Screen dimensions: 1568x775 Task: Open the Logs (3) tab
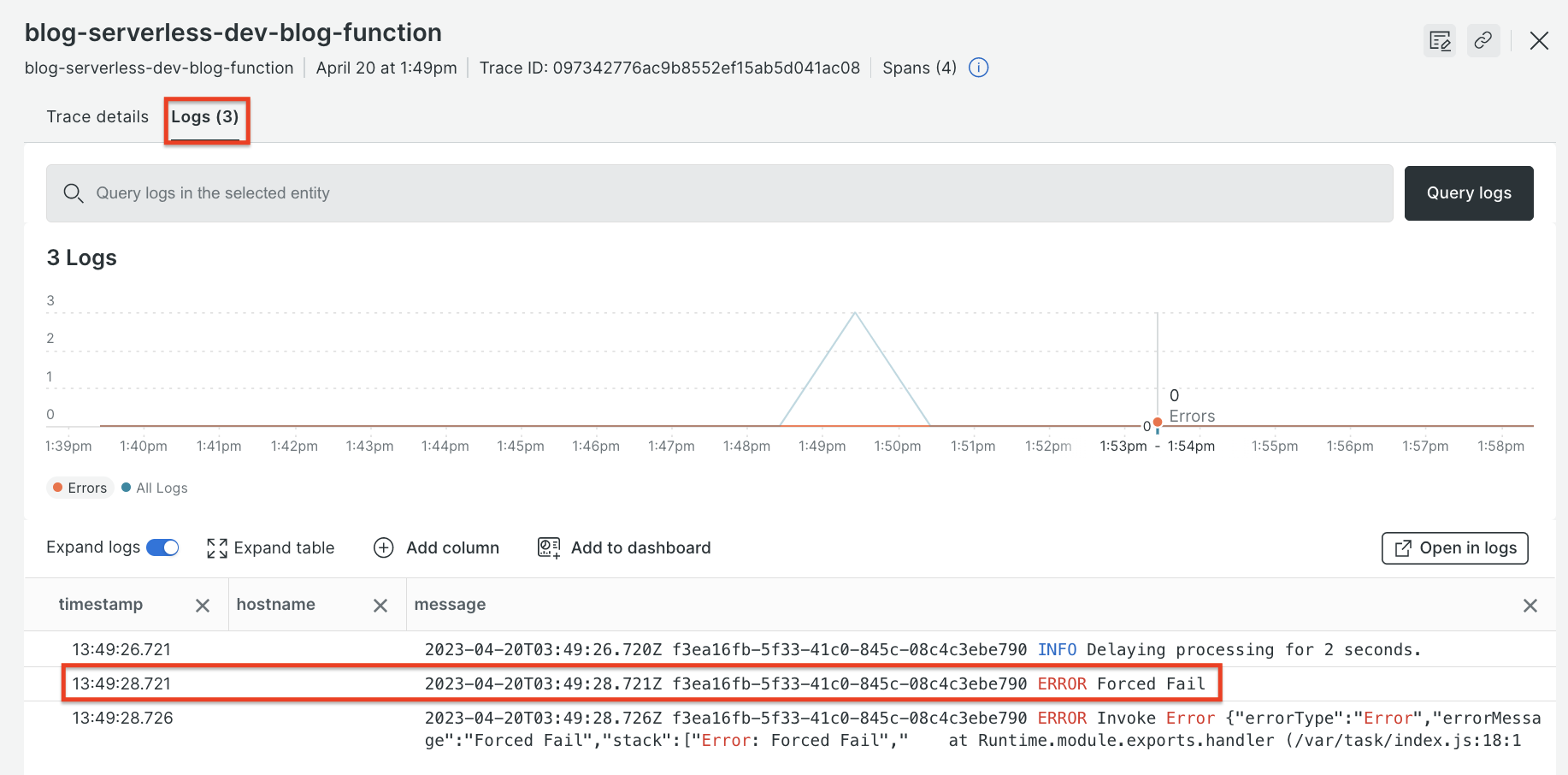click(x=205, y=117)
